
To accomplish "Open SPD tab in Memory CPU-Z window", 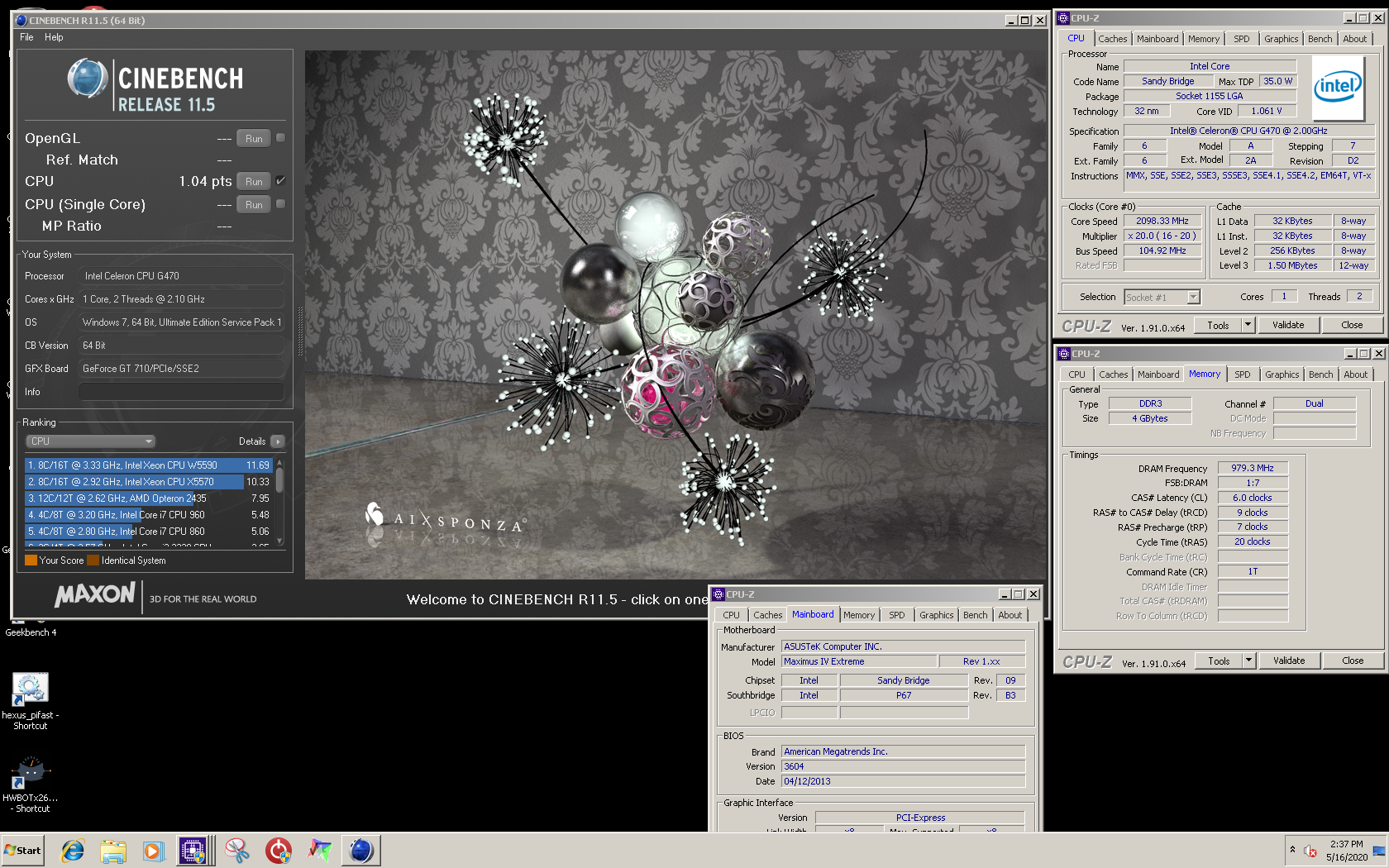I will pos(1242,374).
